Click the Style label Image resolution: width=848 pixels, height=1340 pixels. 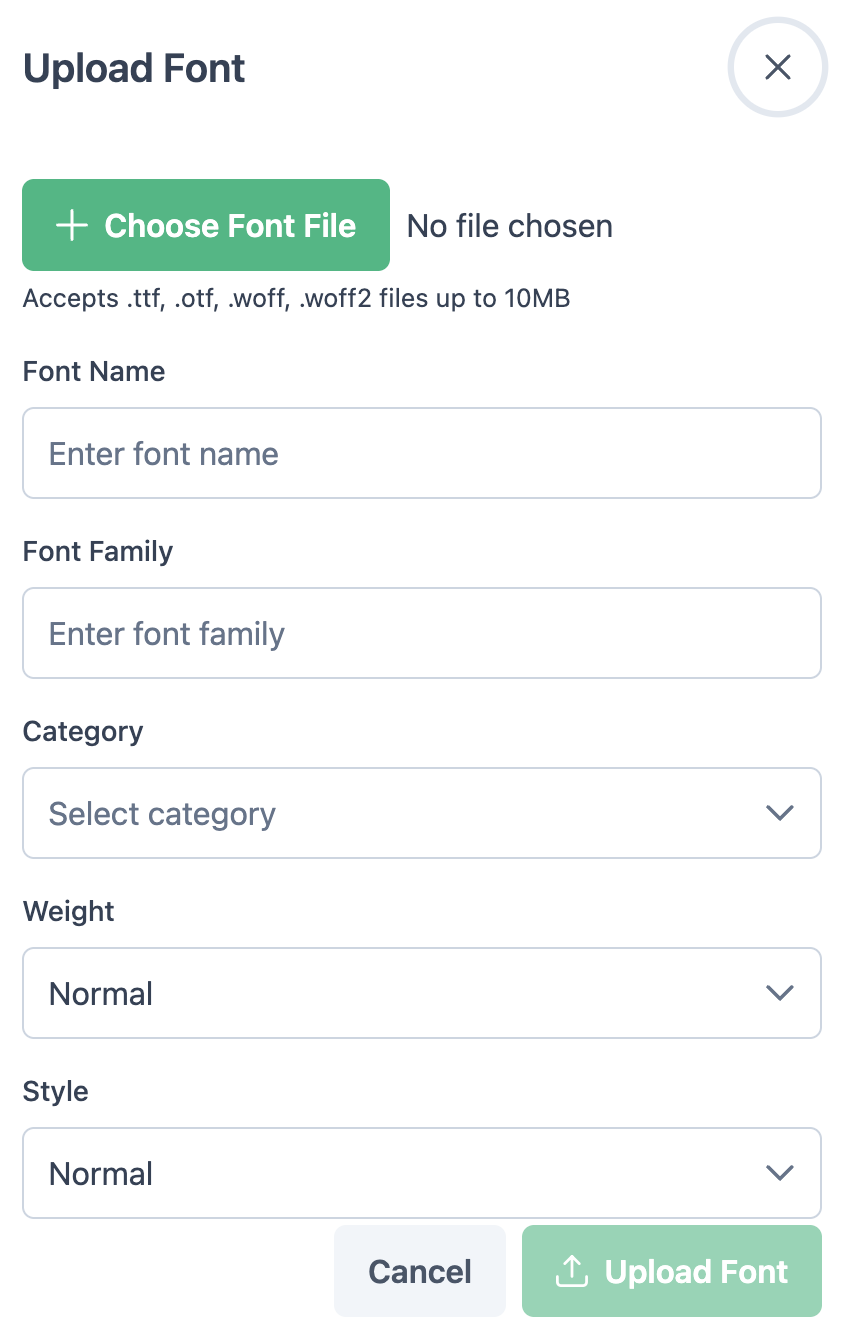[x=56, y=1092]
